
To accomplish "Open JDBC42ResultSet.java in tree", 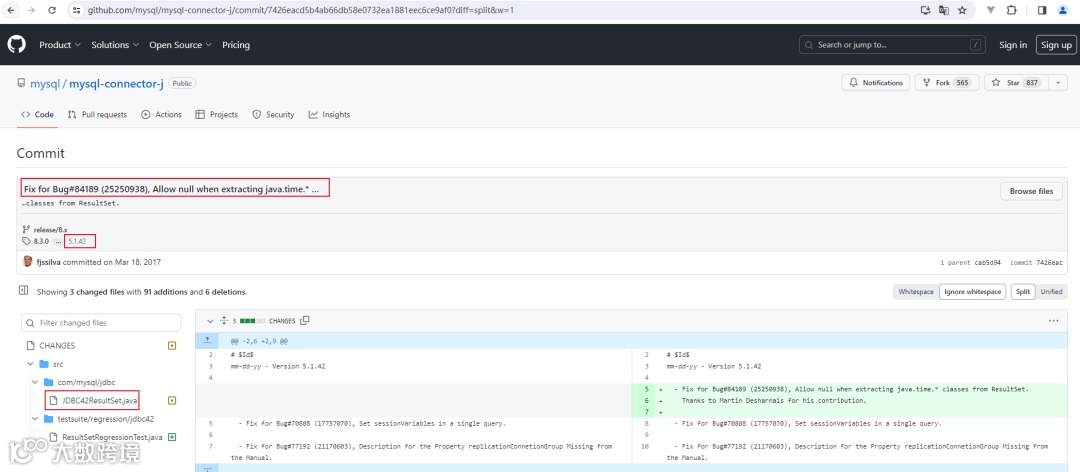I will point(100,400).
